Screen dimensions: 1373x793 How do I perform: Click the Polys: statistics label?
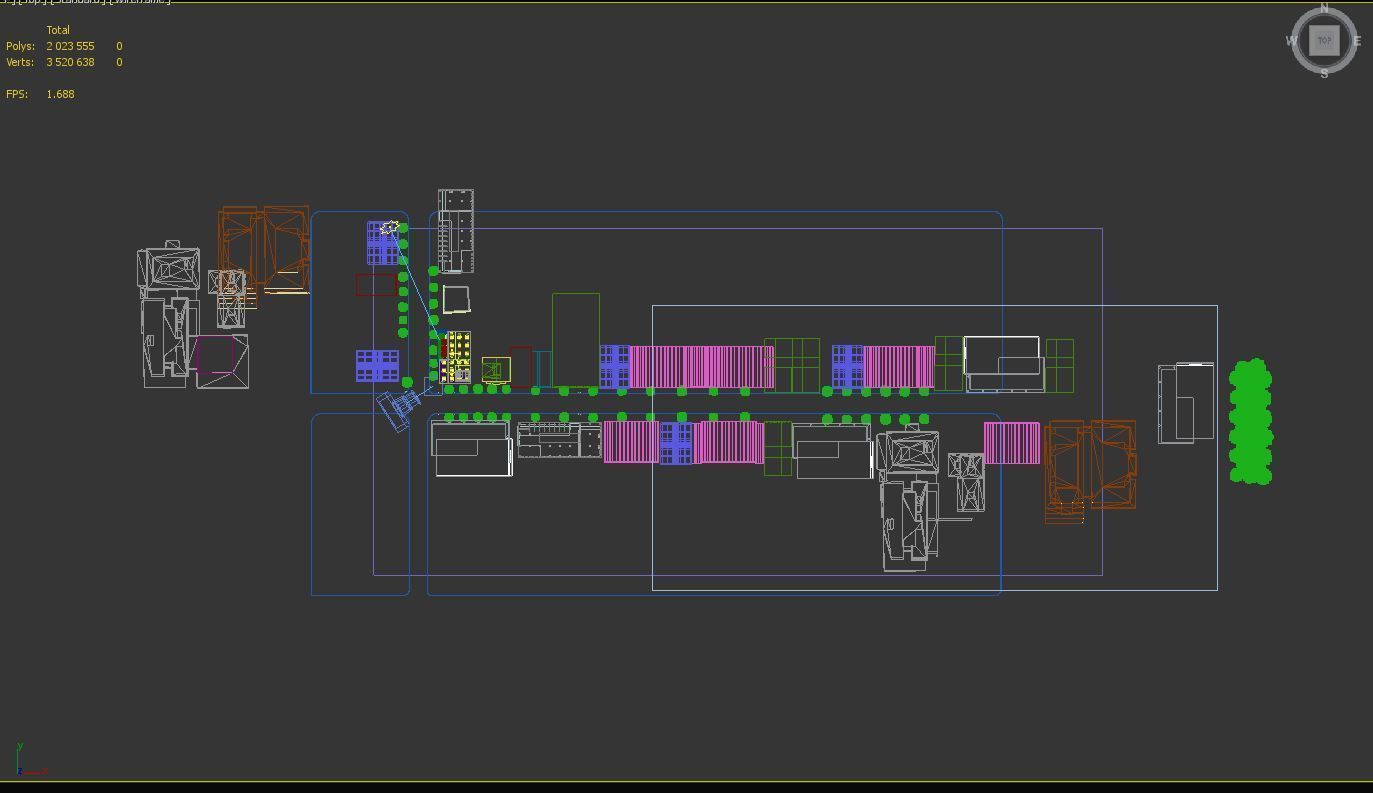(x=20, y=46)
